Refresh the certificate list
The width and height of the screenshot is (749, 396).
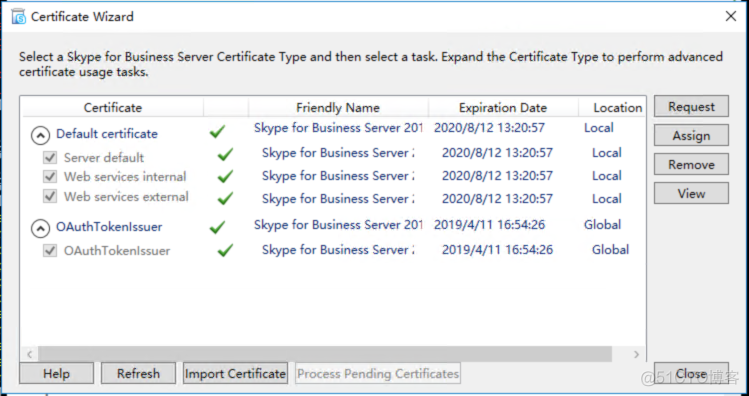pos(139,373)
